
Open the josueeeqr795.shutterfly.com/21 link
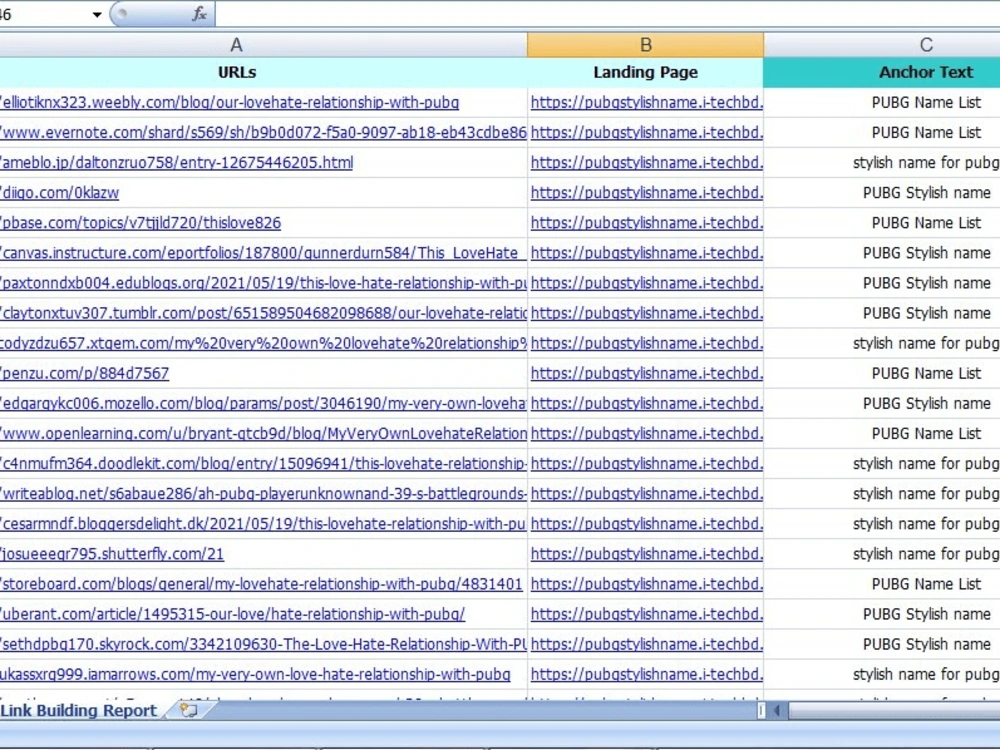[112, 554]
